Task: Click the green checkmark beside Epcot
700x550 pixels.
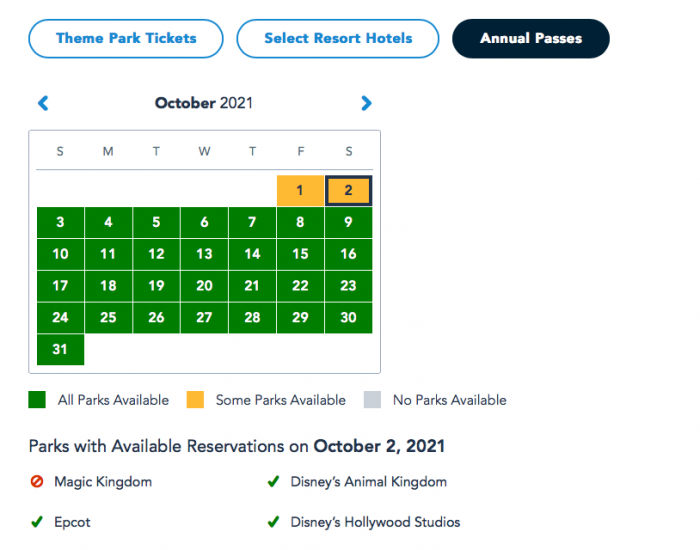Action: (x=37, y=522)
